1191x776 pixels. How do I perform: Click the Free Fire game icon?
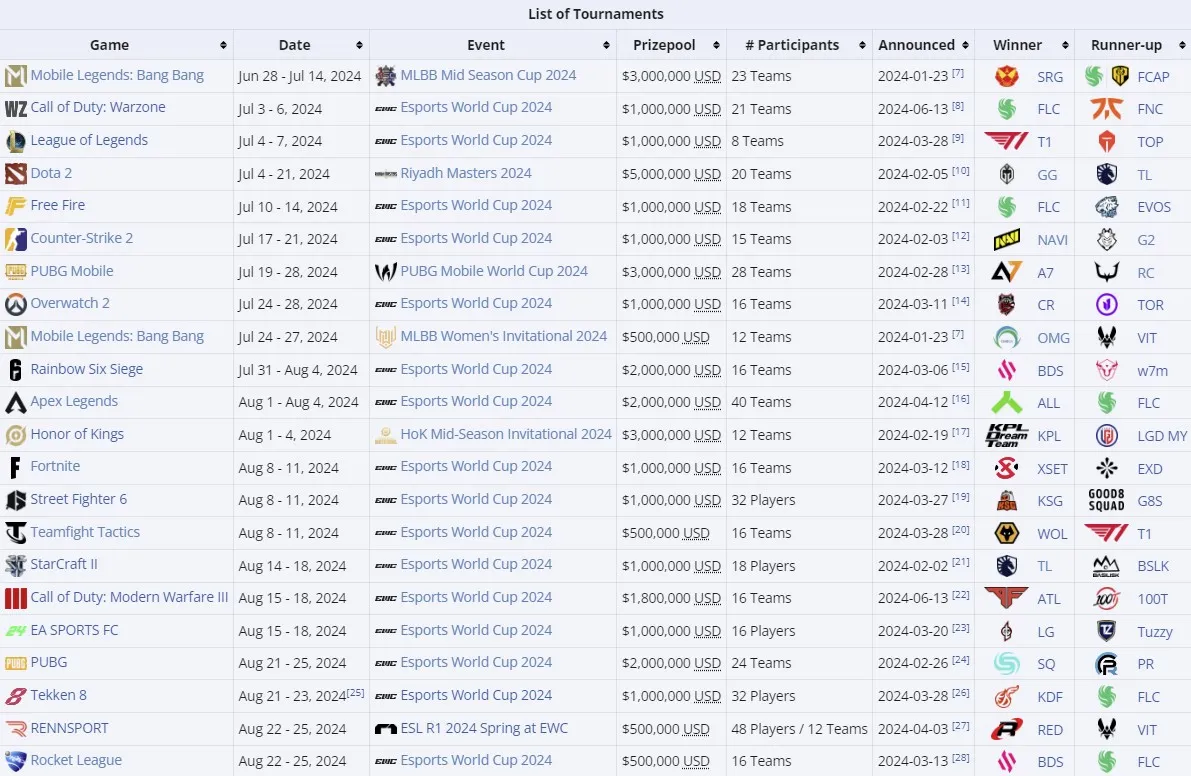tap(15, 207)
